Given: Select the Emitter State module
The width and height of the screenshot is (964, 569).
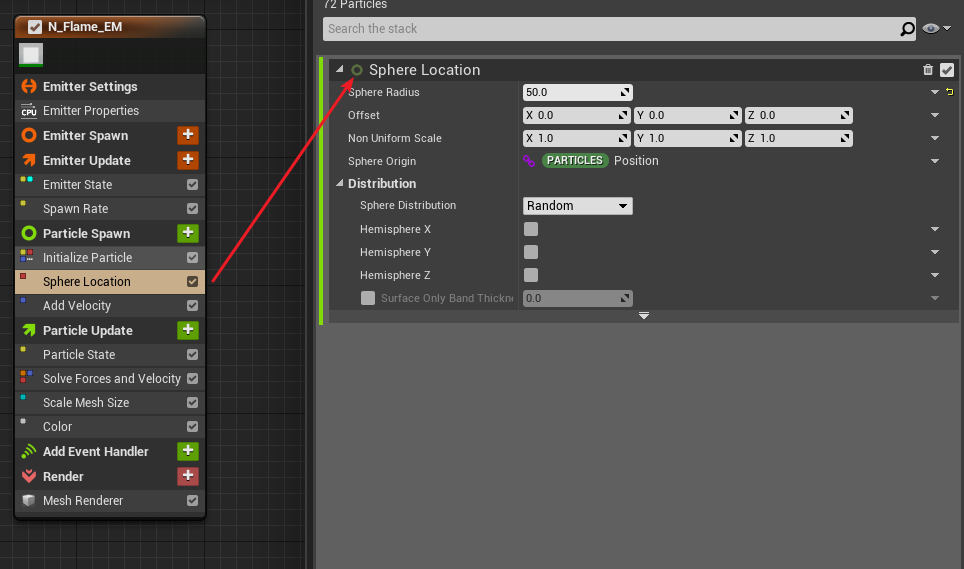Looking at the screenshot, I should pos(110,184).
